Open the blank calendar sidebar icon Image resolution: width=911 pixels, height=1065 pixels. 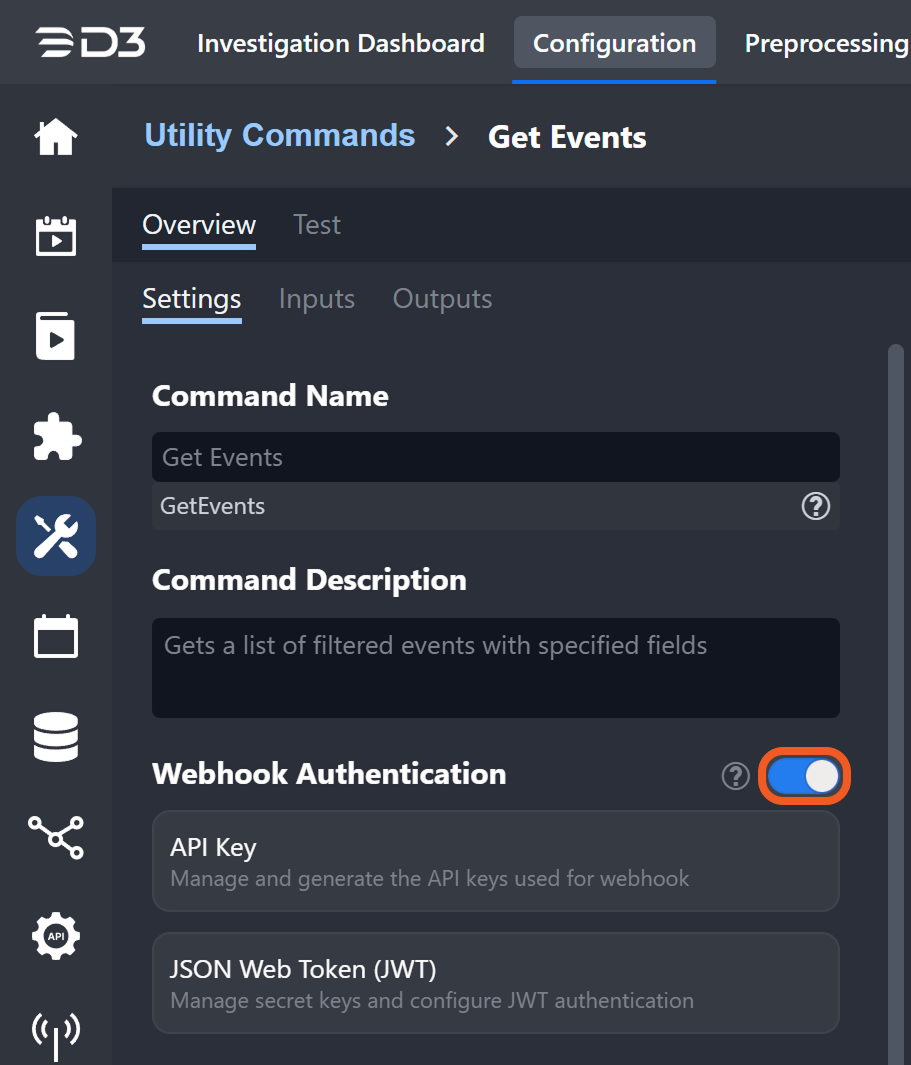[x=56, y=636]
